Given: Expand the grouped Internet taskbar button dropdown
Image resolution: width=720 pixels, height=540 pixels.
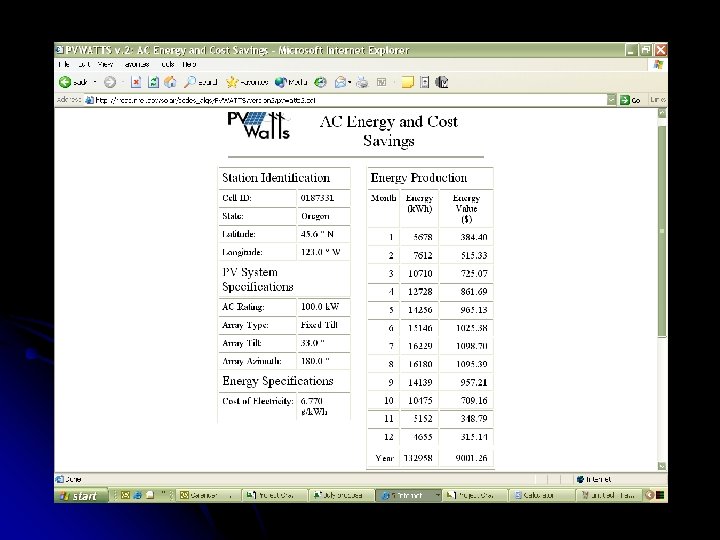Looking at the screenshot, I should [x=438, y=495].
